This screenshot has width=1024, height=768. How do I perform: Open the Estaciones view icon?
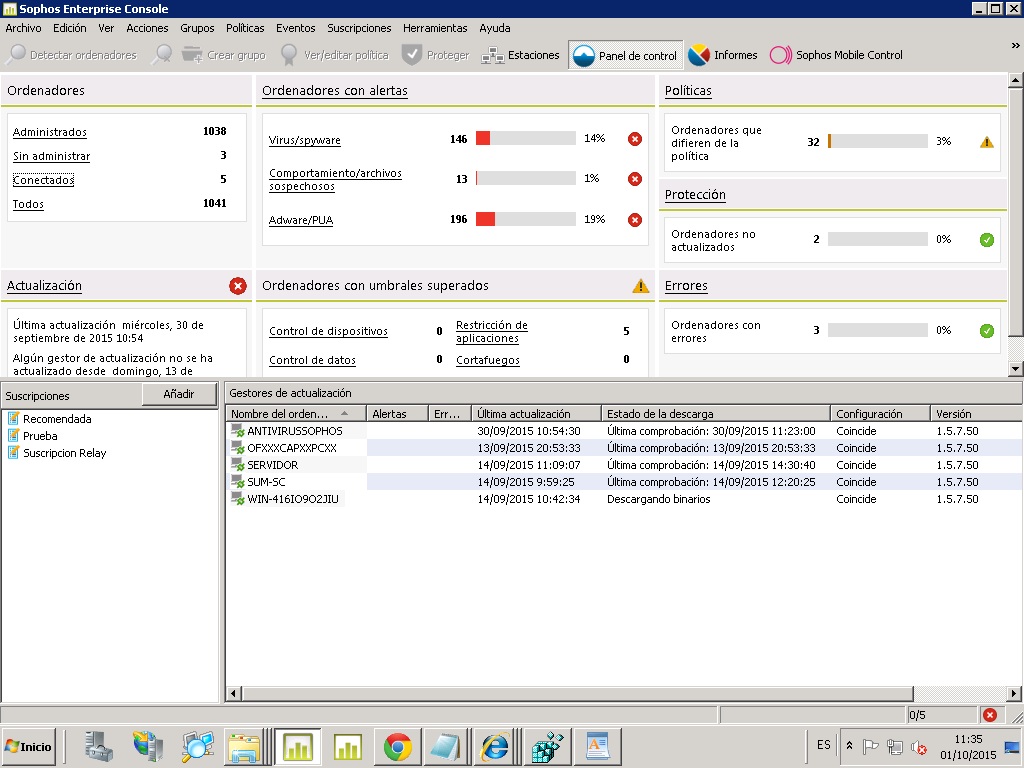492,56
